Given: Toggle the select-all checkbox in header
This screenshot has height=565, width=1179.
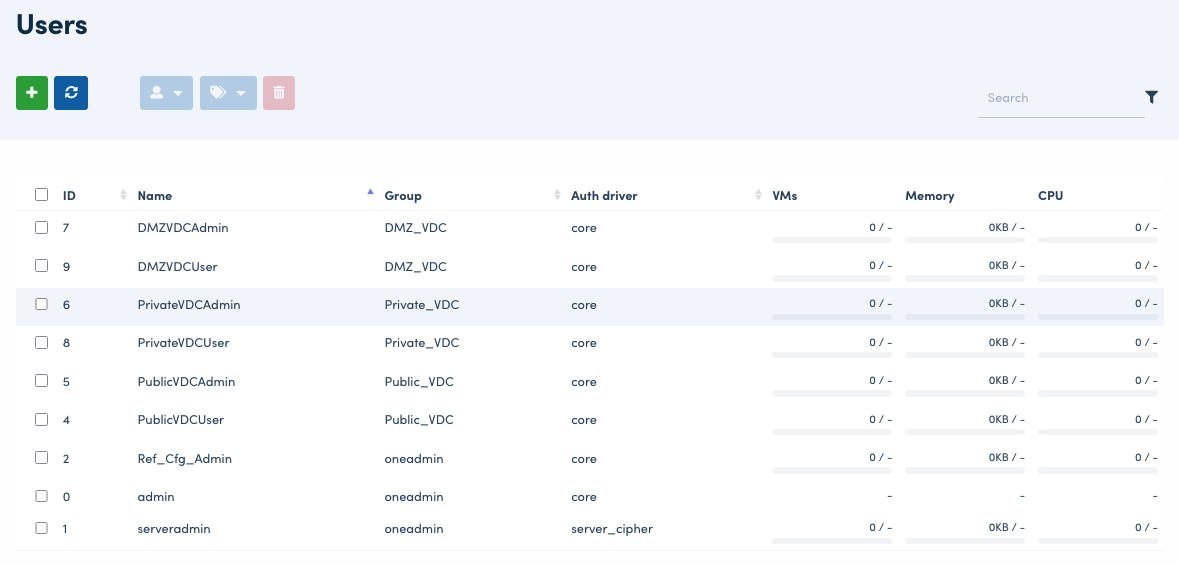Looking at the screenshot, I should [42, 195].
